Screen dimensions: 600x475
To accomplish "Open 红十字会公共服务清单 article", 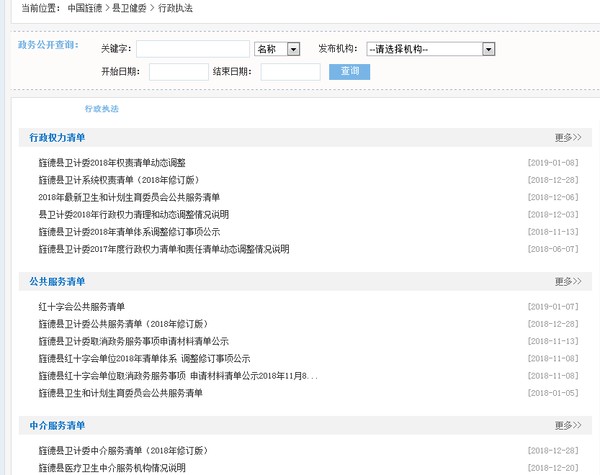I will tap(82, 307).
